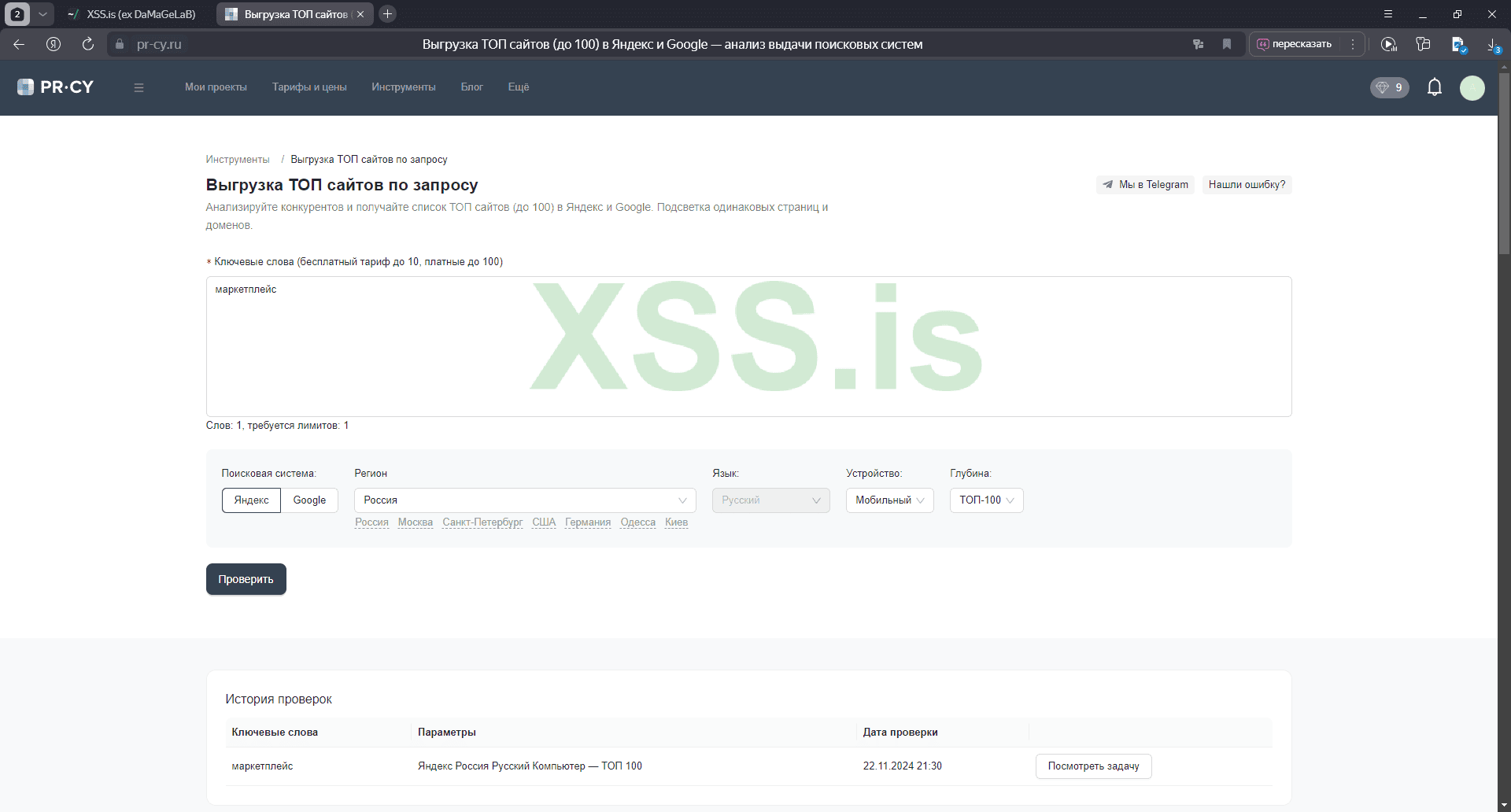Click the "пересказать" summarize button
This screenshot has height=812, width=1511.
(x=1295, y=44)
